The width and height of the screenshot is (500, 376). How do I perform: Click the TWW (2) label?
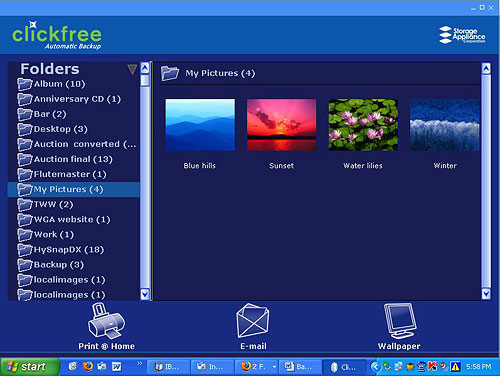click(53, 204)
